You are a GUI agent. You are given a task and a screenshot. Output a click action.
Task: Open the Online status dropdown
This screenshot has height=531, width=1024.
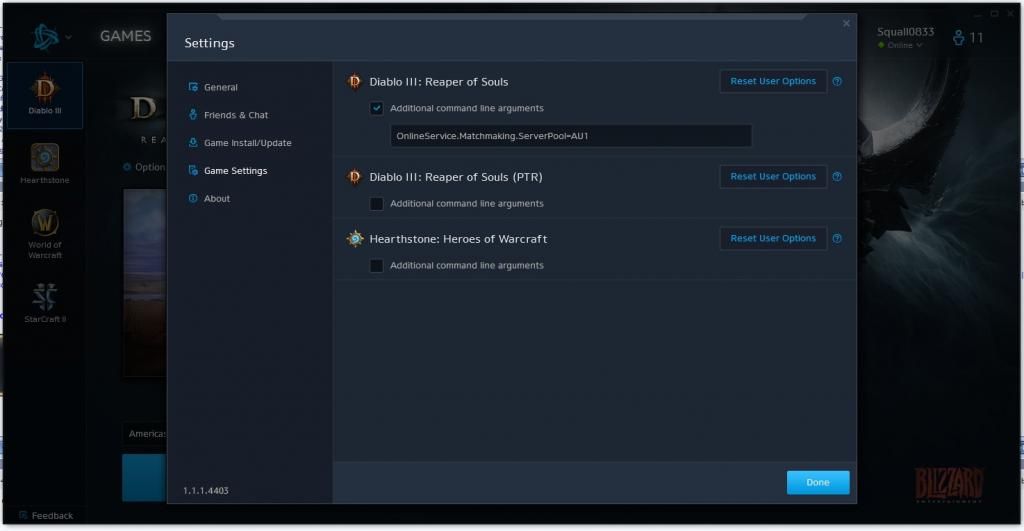pos(901,45)
